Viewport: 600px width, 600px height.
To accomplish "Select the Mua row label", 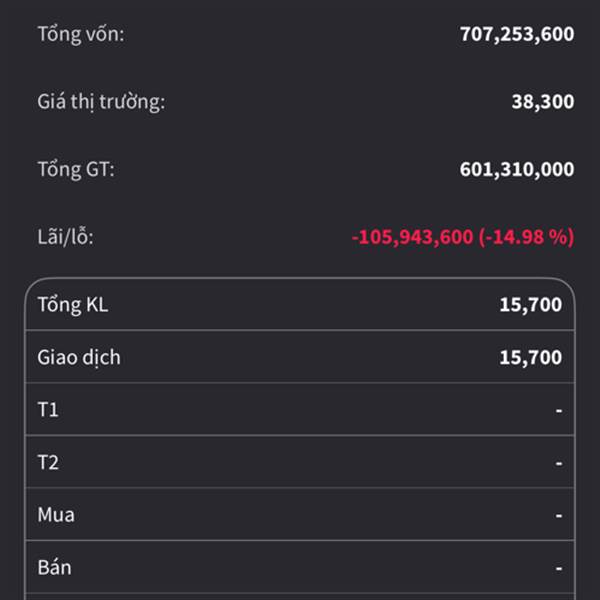I will (x=56, y=515).
